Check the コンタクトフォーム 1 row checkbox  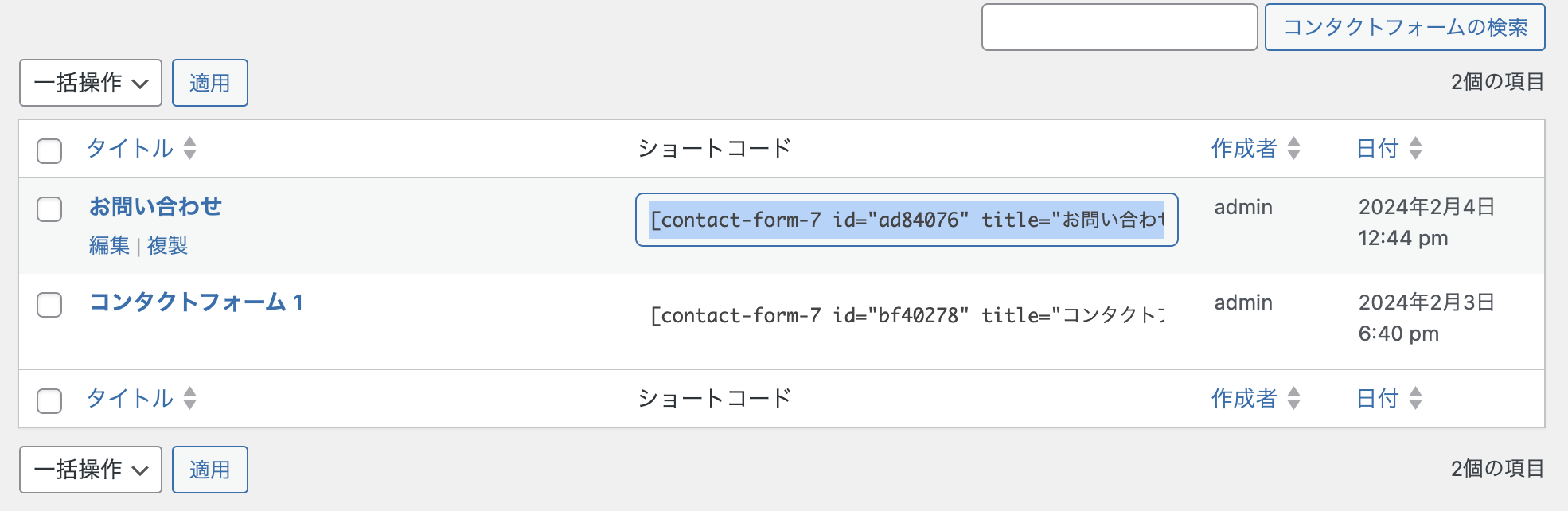[49, 305]
